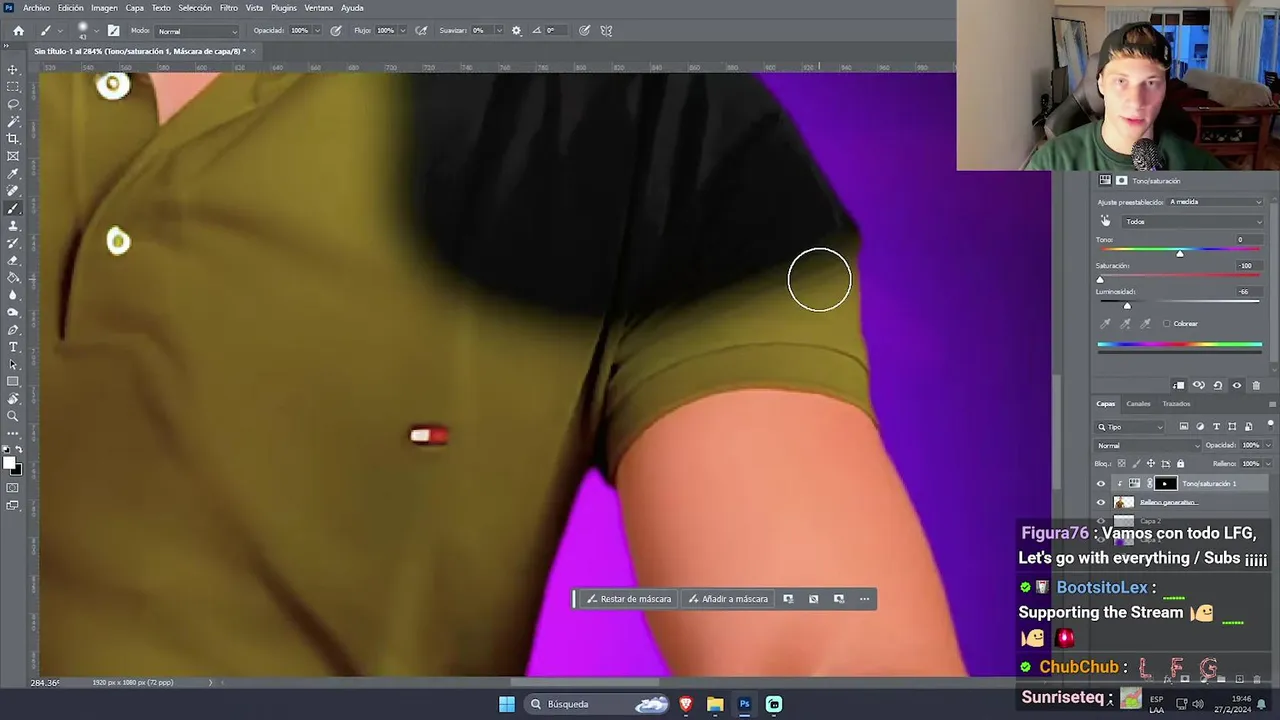This screenshot has width=1280, height=720.
Task: Click Restar de máscara button
Action: [x=629, y=599]
